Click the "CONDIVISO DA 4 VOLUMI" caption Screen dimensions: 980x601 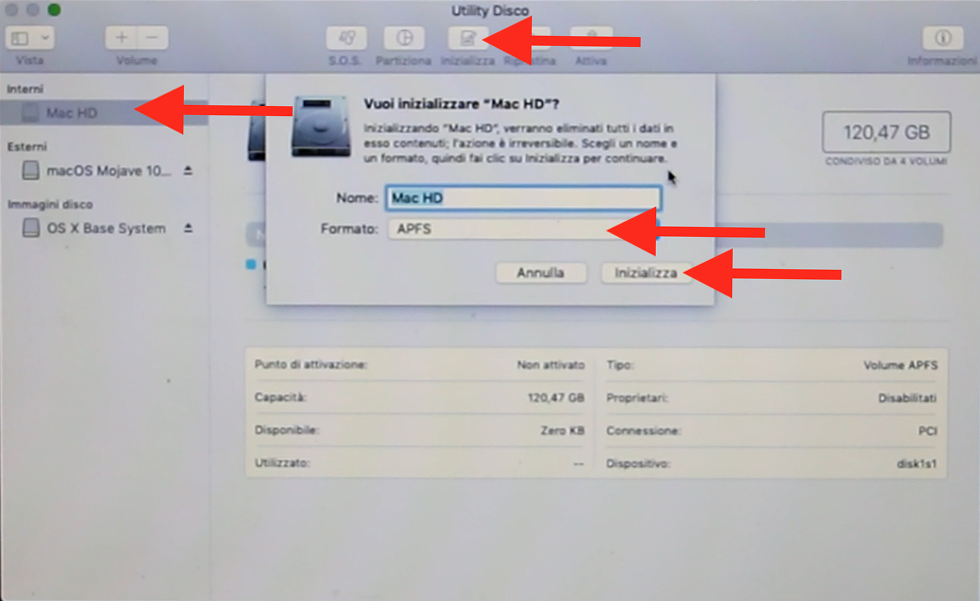[886, 161]
